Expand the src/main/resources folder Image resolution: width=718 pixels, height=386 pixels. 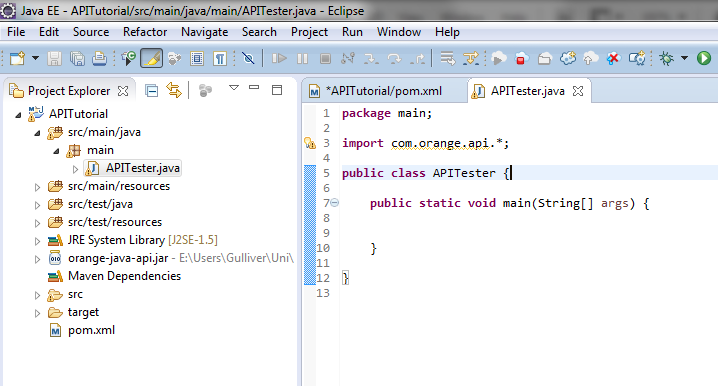point(38,187)
